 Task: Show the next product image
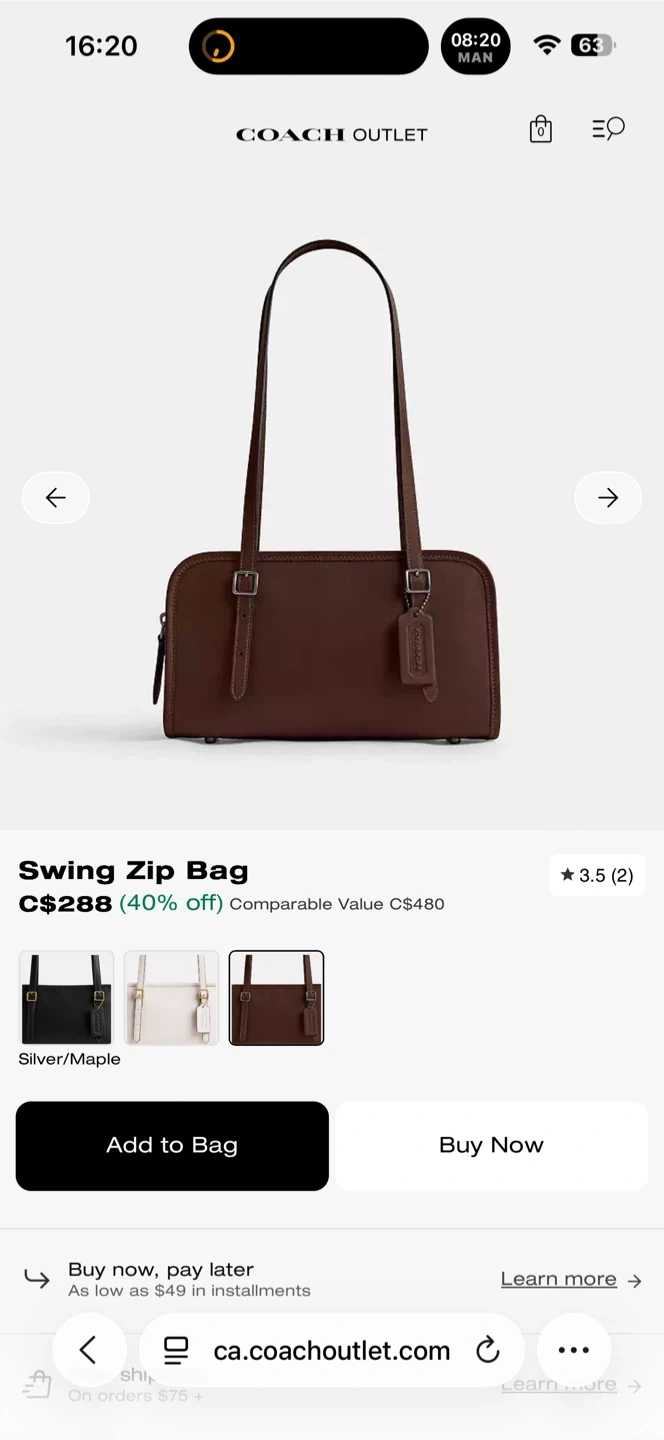608,497
